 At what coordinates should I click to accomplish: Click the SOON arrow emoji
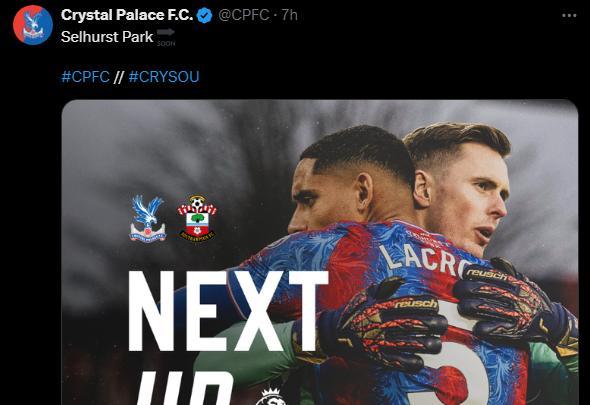(x=166, y=37)
